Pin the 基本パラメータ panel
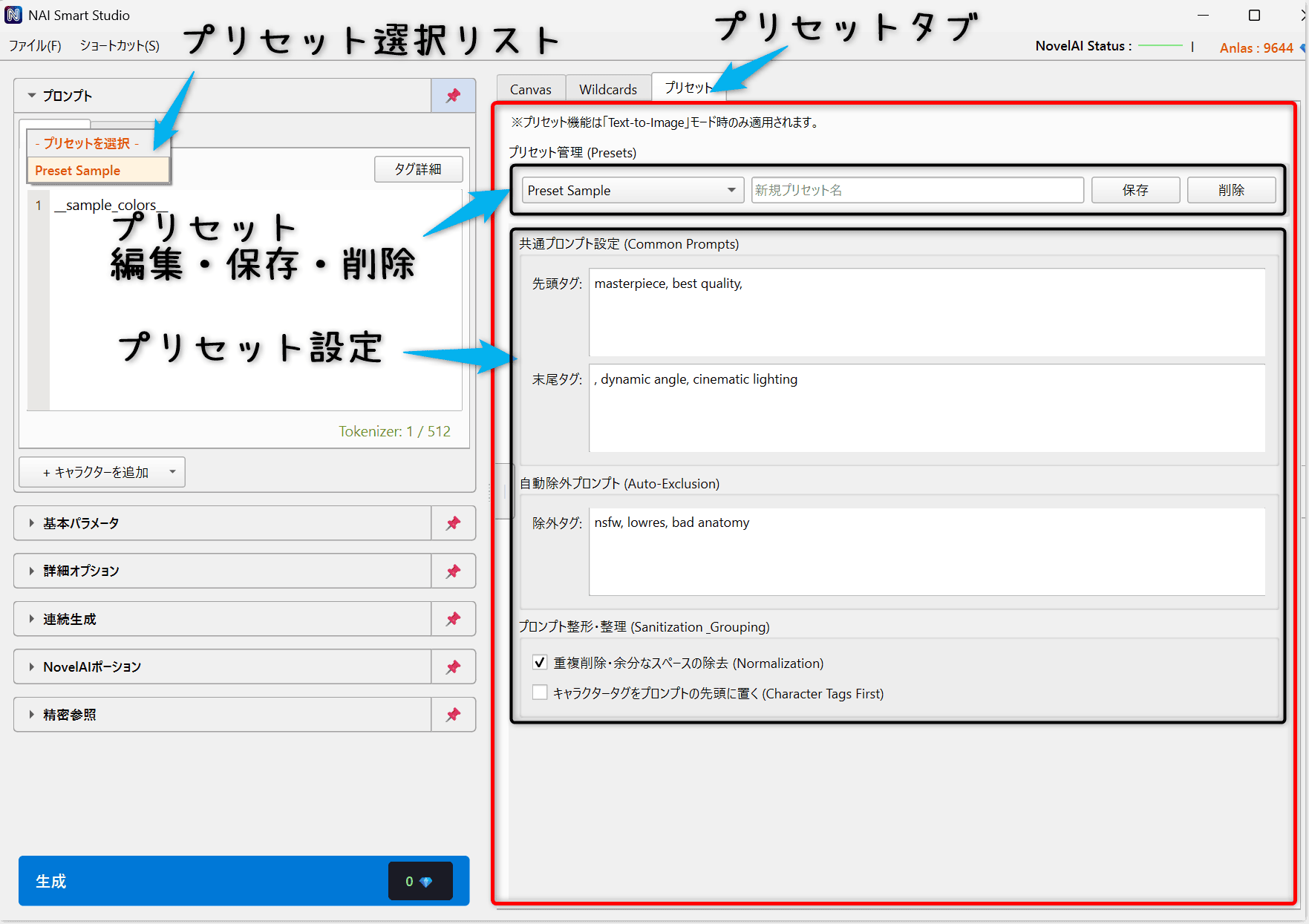Viewport: 1309px width, 924px height. [453, 523]
